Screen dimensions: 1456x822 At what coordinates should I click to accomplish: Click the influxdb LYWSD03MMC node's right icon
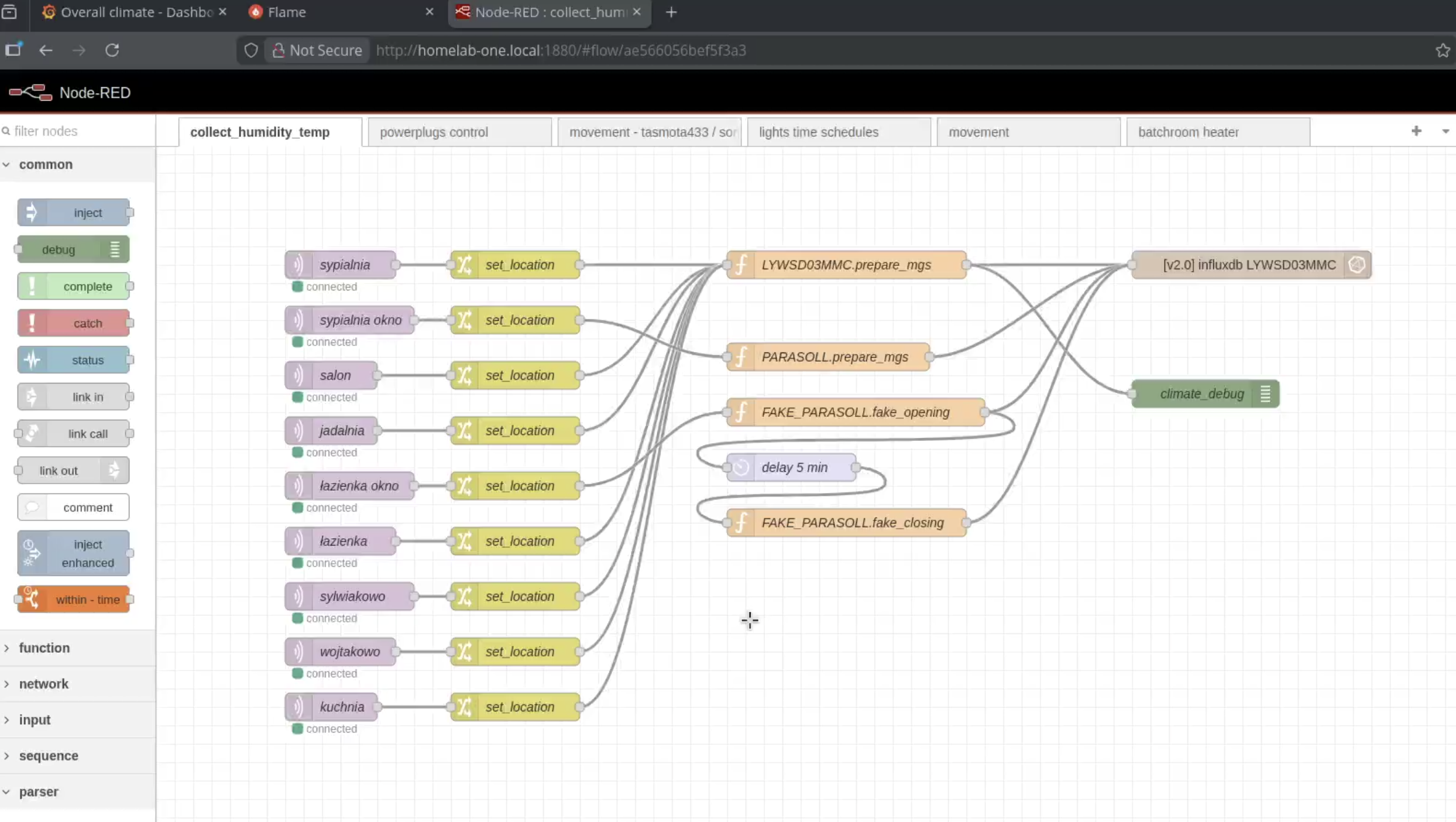(x=1357, y=265)
